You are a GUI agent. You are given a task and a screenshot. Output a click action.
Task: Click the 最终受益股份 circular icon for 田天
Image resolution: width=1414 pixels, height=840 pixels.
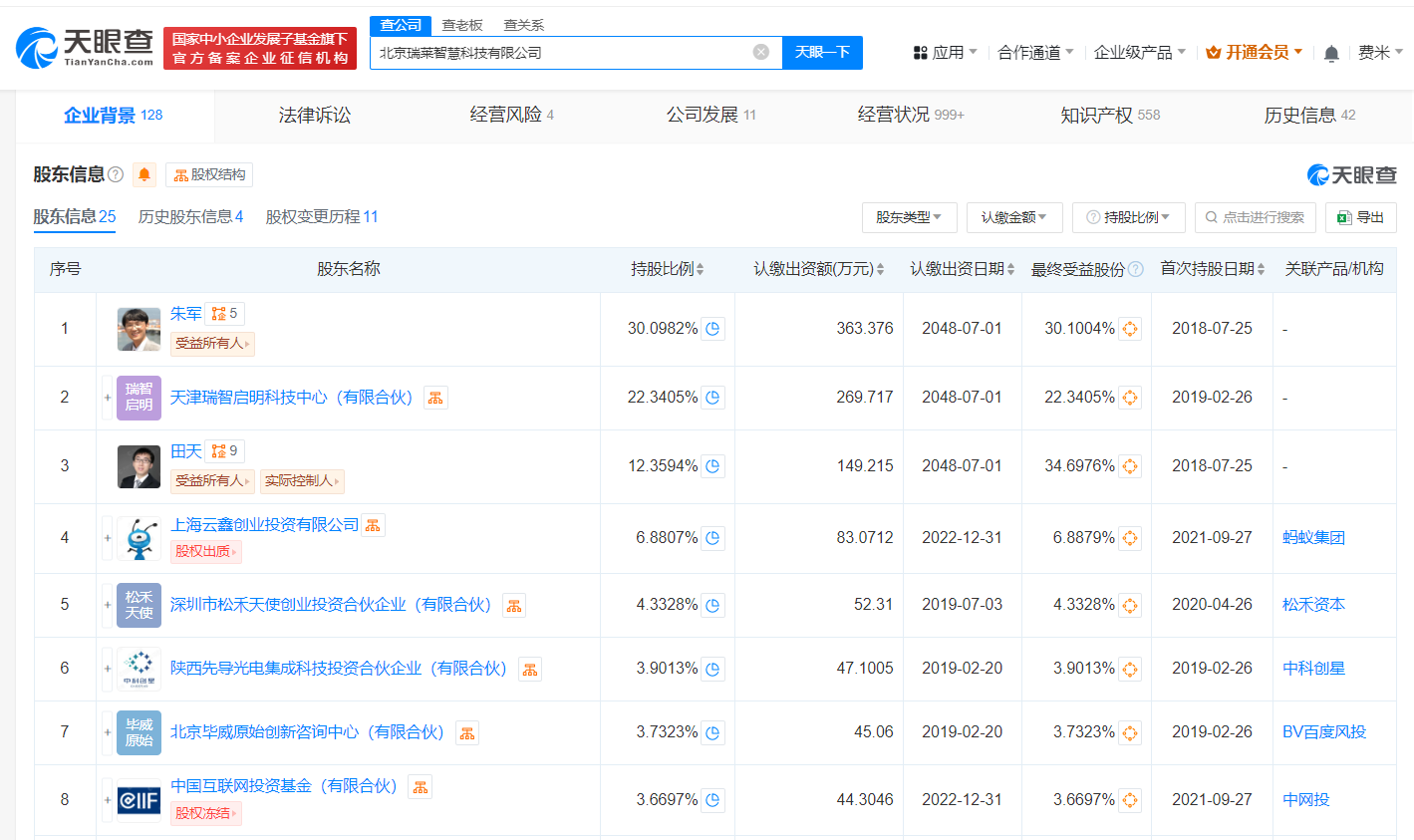1130,465
